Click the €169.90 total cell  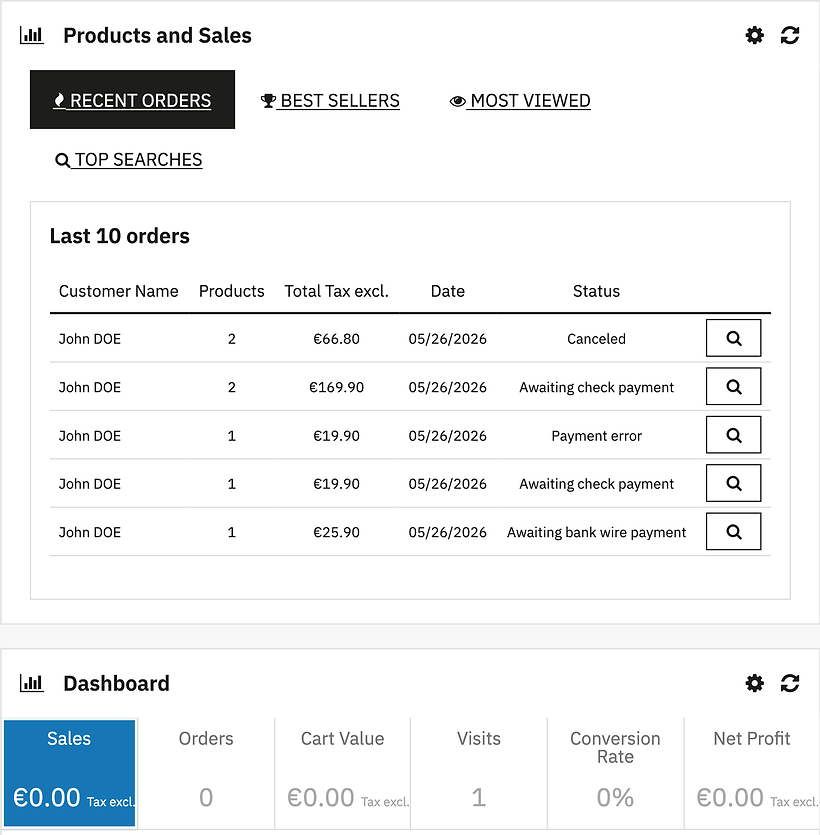[x=337, y=387]
